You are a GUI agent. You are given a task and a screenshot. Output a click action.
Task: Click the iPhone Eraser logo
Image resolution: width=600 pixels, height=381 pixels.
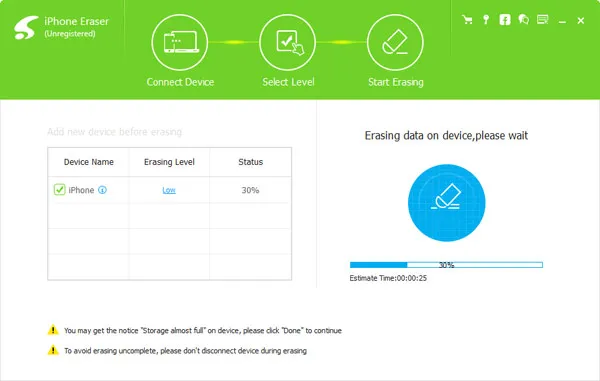coord(26,28)
